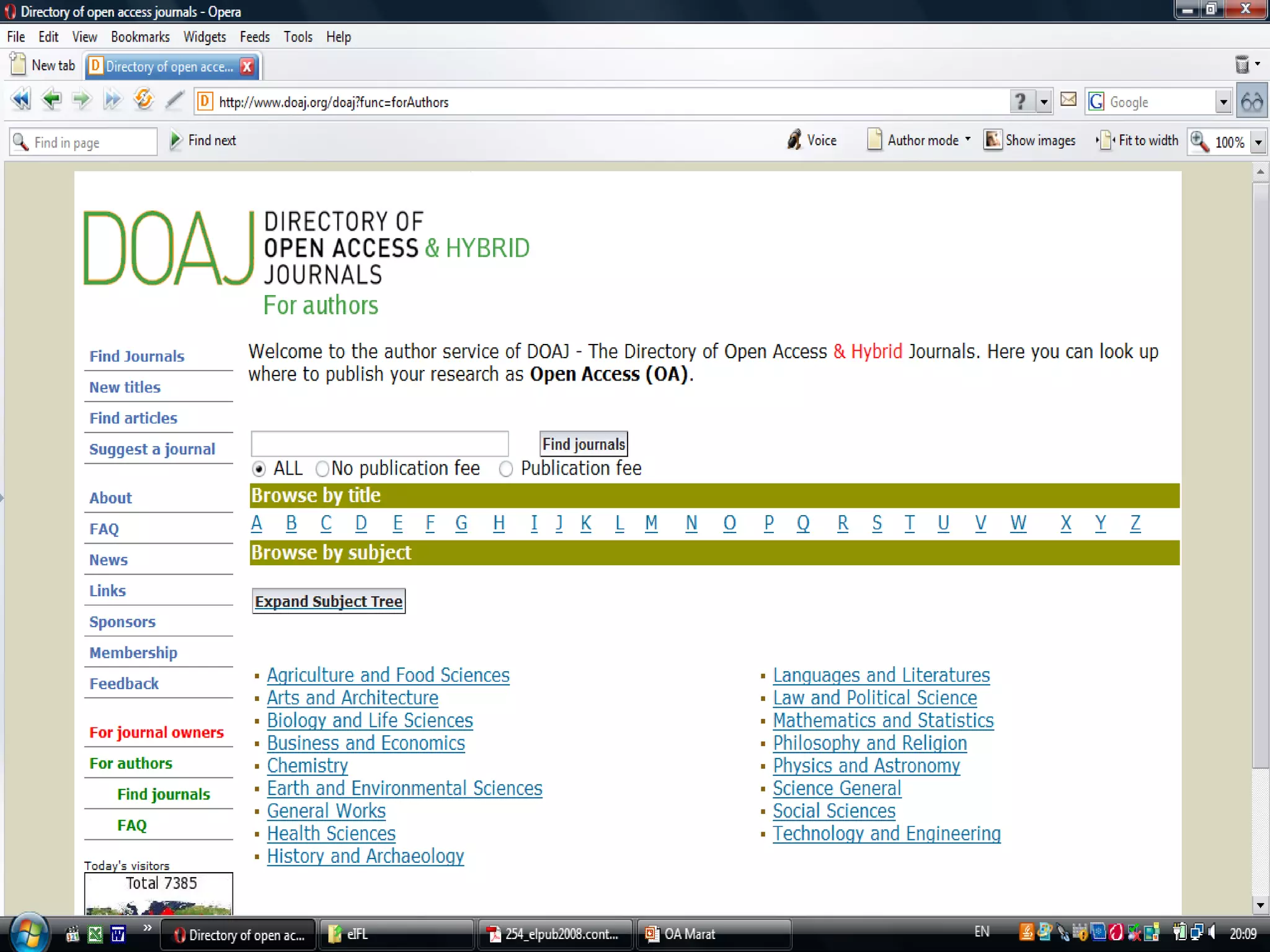Click the Rewind navigation icon
This screenshot has width=1270, height=952.
pos(21,100)
